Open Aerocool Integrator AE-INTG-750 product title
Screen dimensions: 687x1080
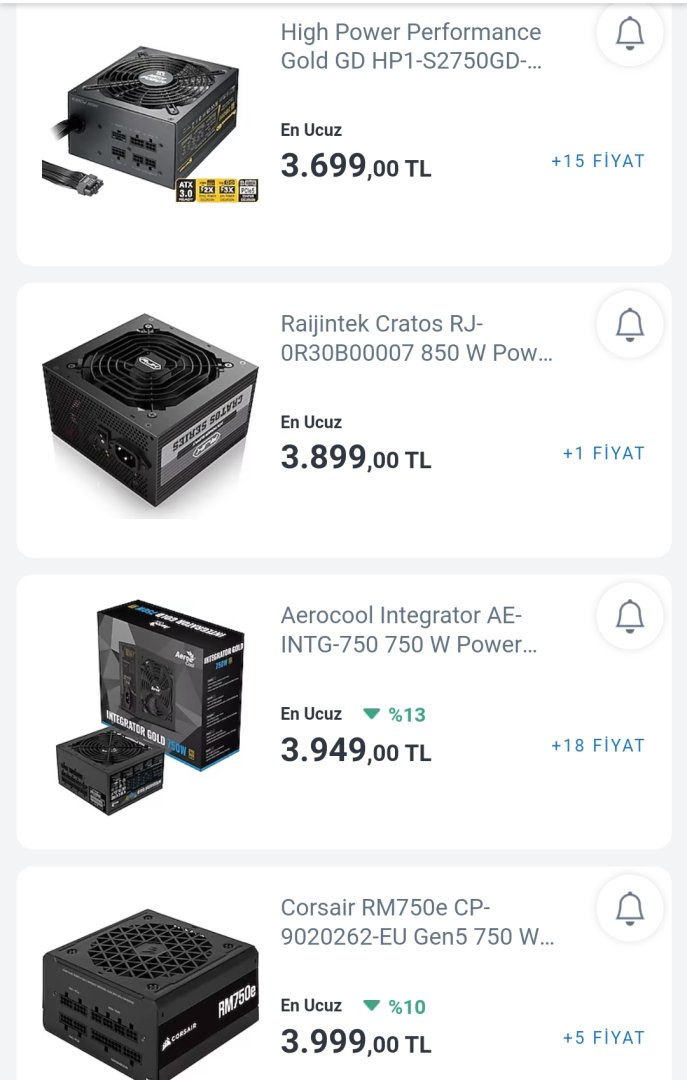click(409, 631)
